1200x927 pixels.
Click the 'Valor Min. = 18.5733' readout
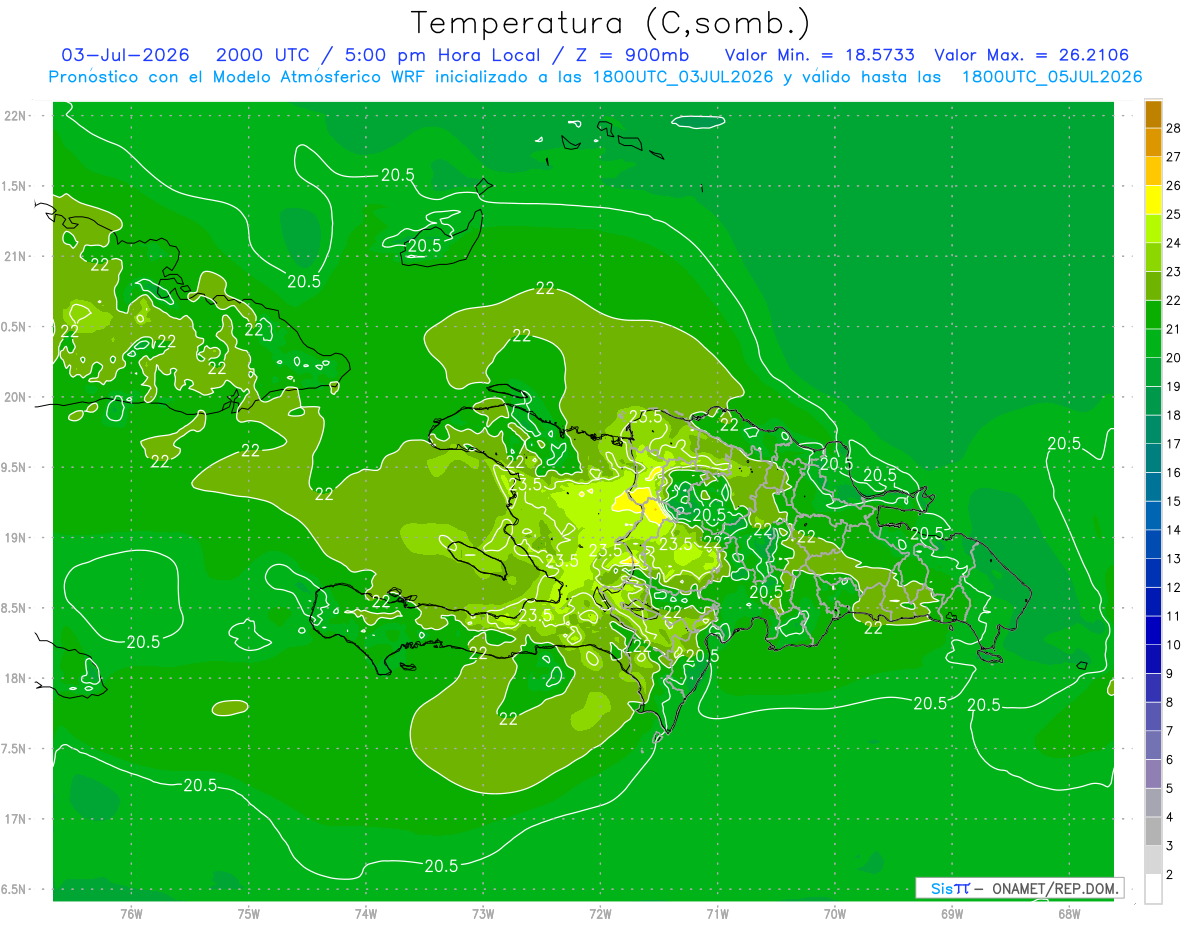click(820, 55)
